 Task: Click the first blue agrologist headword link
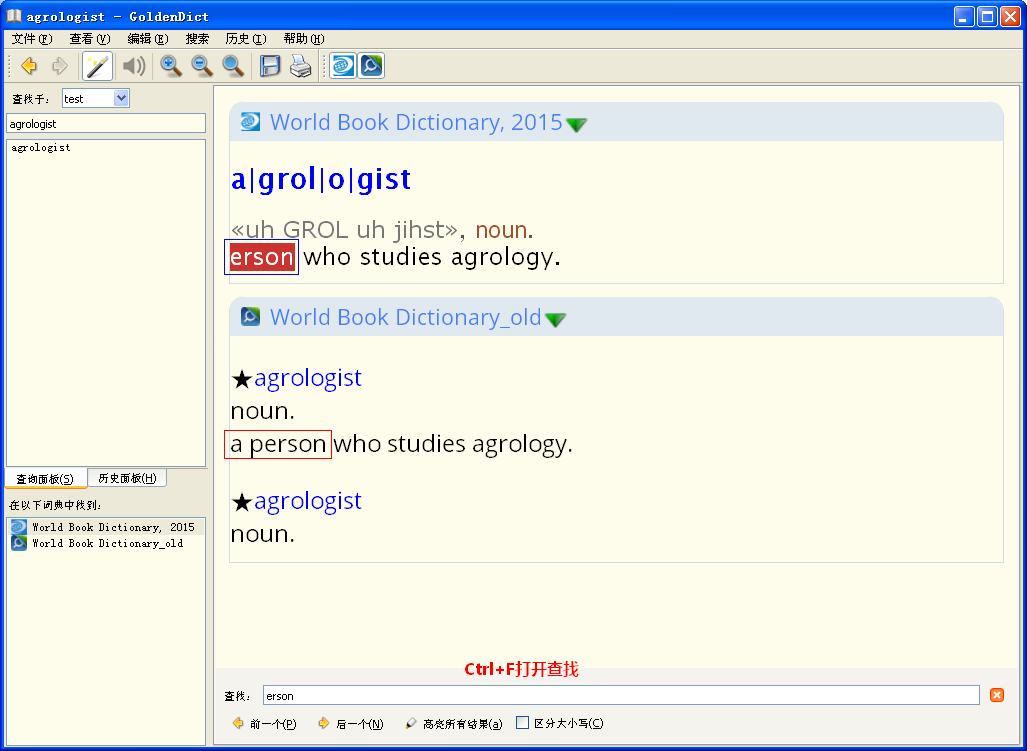(308, 378)
